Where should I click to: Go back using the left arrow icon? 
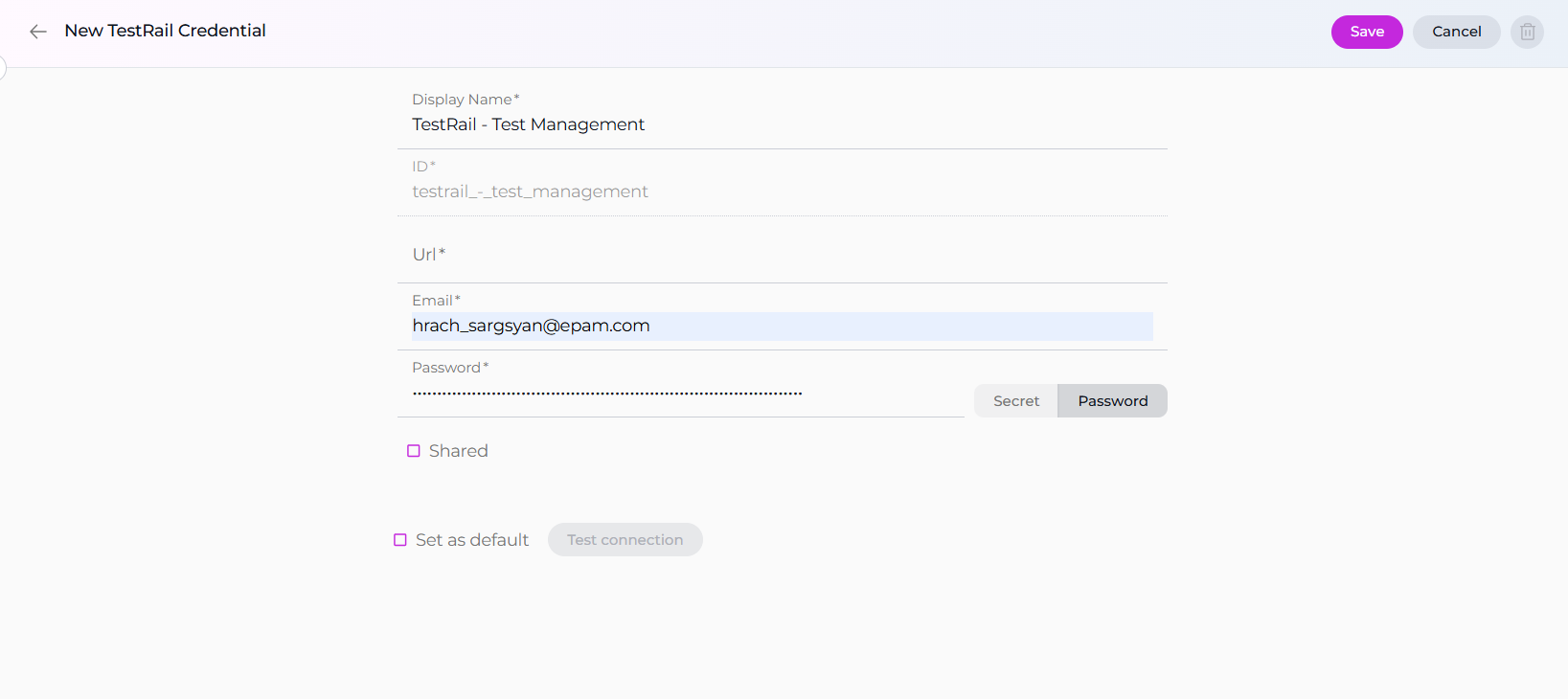tap(38, 32)
